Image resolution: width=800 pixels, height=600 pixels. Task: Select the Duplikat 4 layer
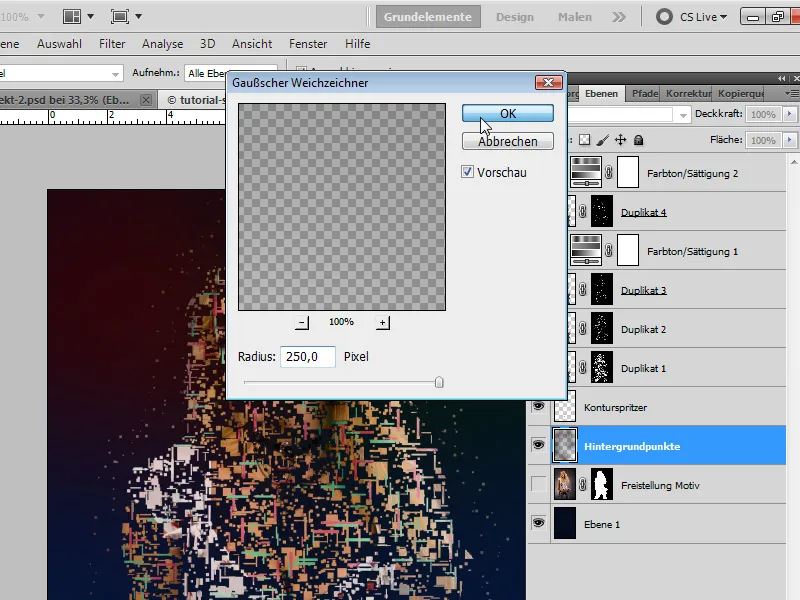click(643, 212)
